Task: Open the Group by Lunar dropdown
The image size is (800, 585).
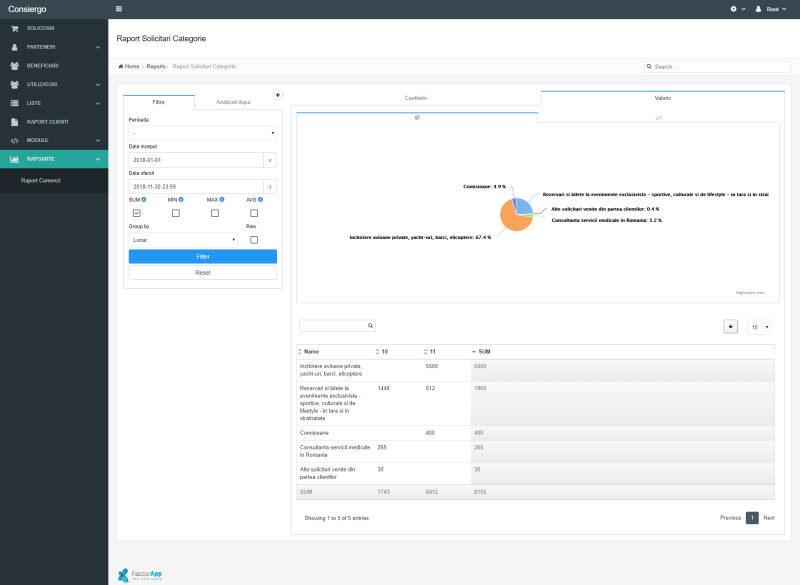Action: click(184, 240)
